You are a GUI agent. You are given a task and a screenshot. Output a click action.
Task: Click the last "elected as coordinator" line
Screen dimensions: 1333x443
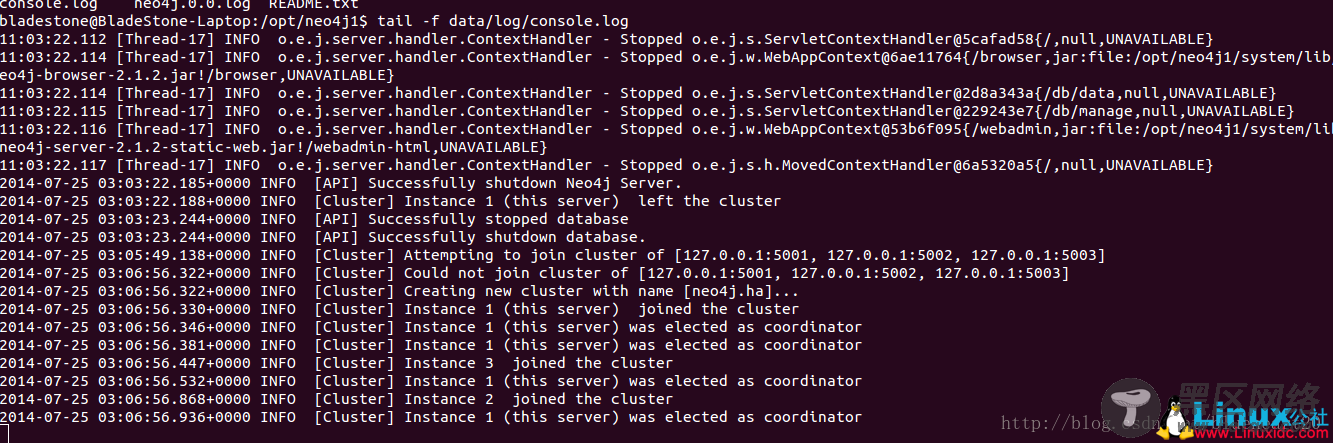[x=431, y=417]
